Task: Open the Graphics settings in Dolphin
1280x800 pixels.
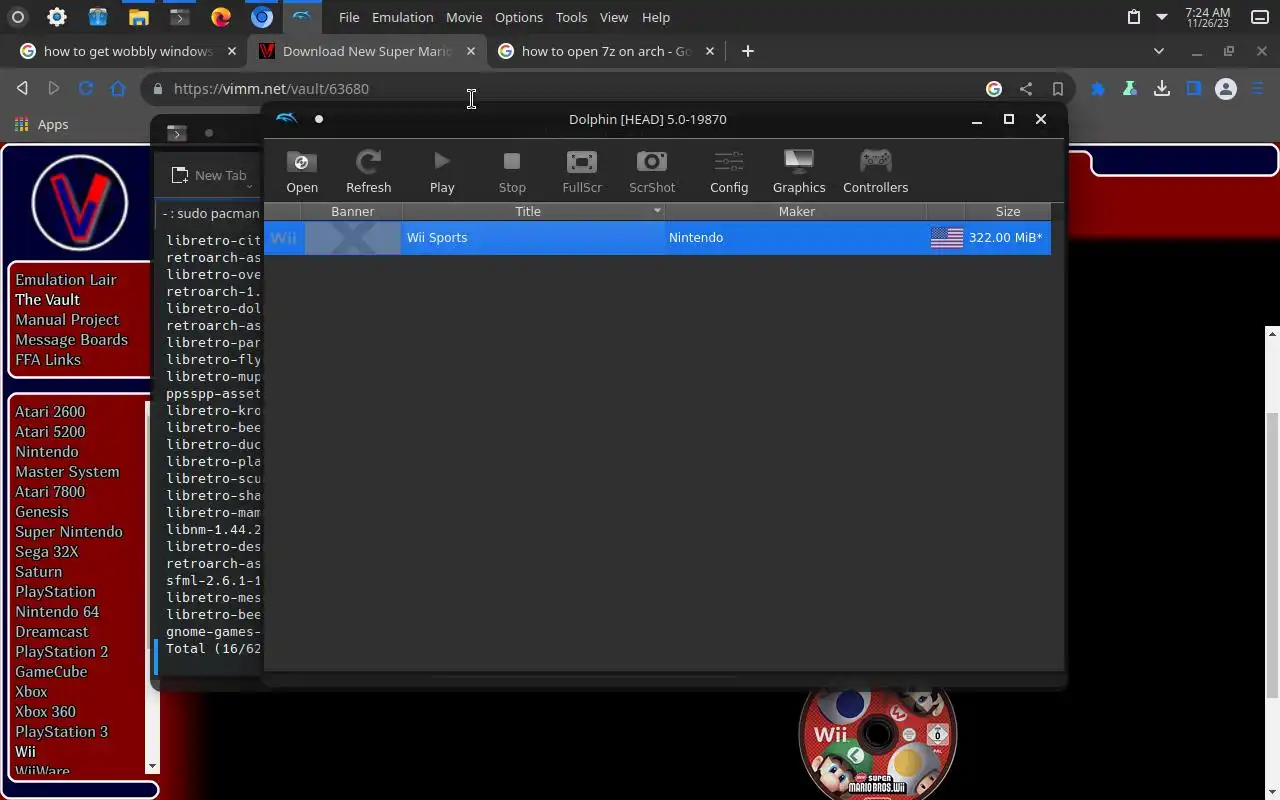Action: [x=799, y=171]
